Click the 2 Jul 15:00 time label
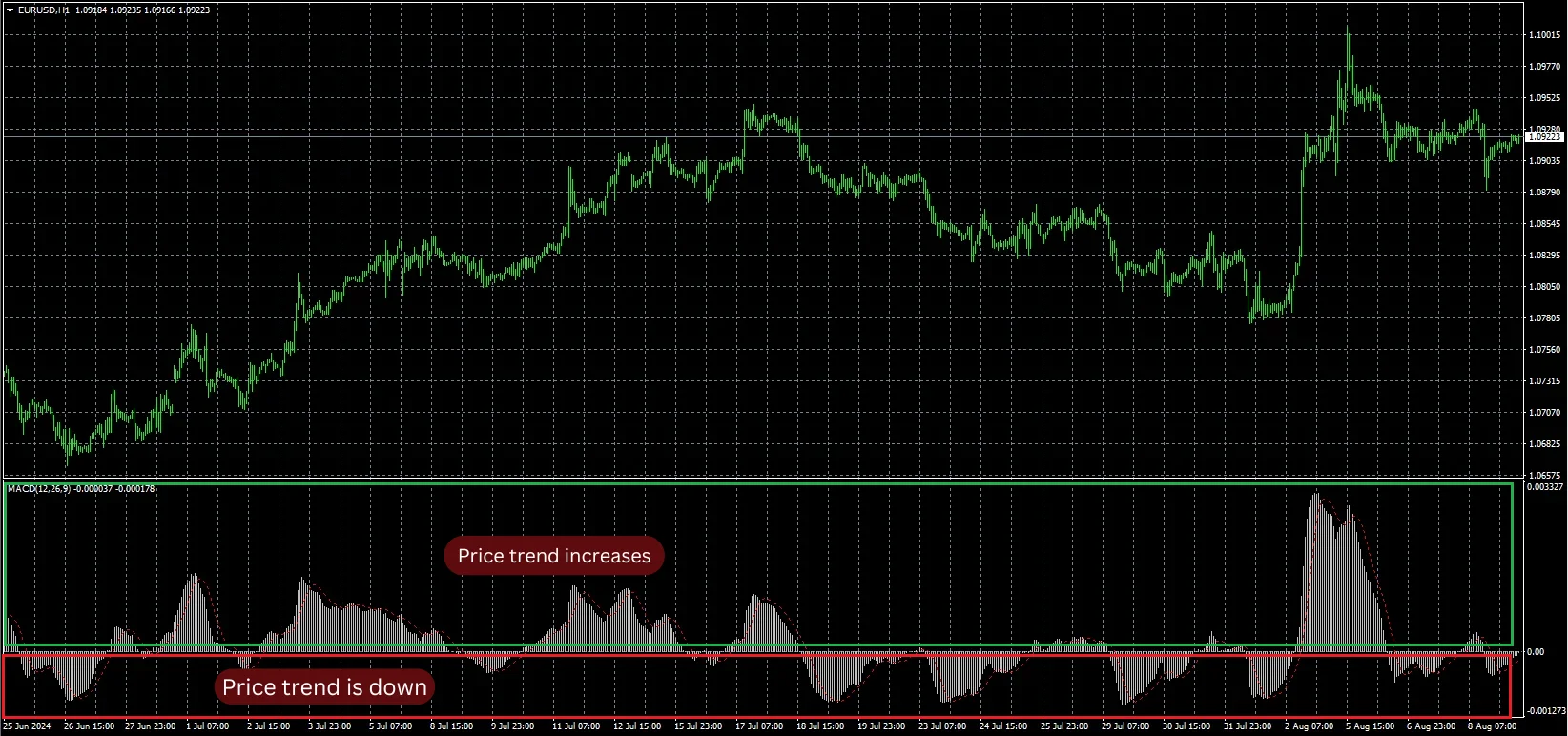 [269, 726]
